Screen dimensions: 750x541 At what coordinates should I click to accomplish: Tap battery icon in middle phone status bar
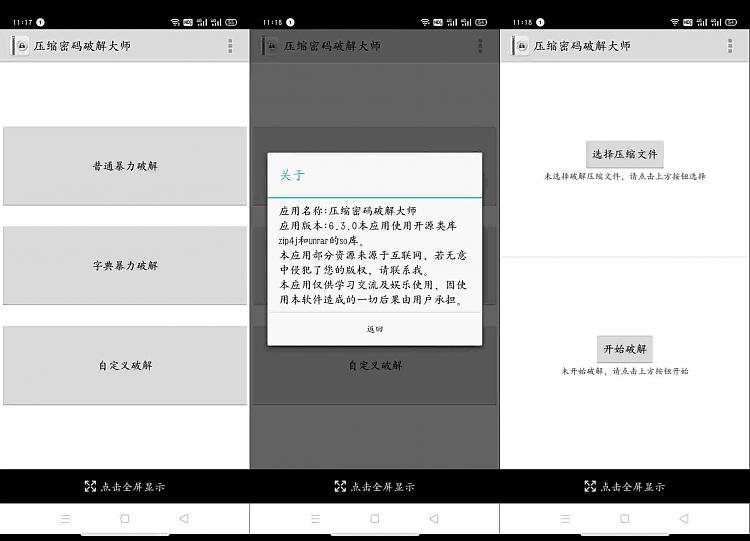click(x=481, y=22)
